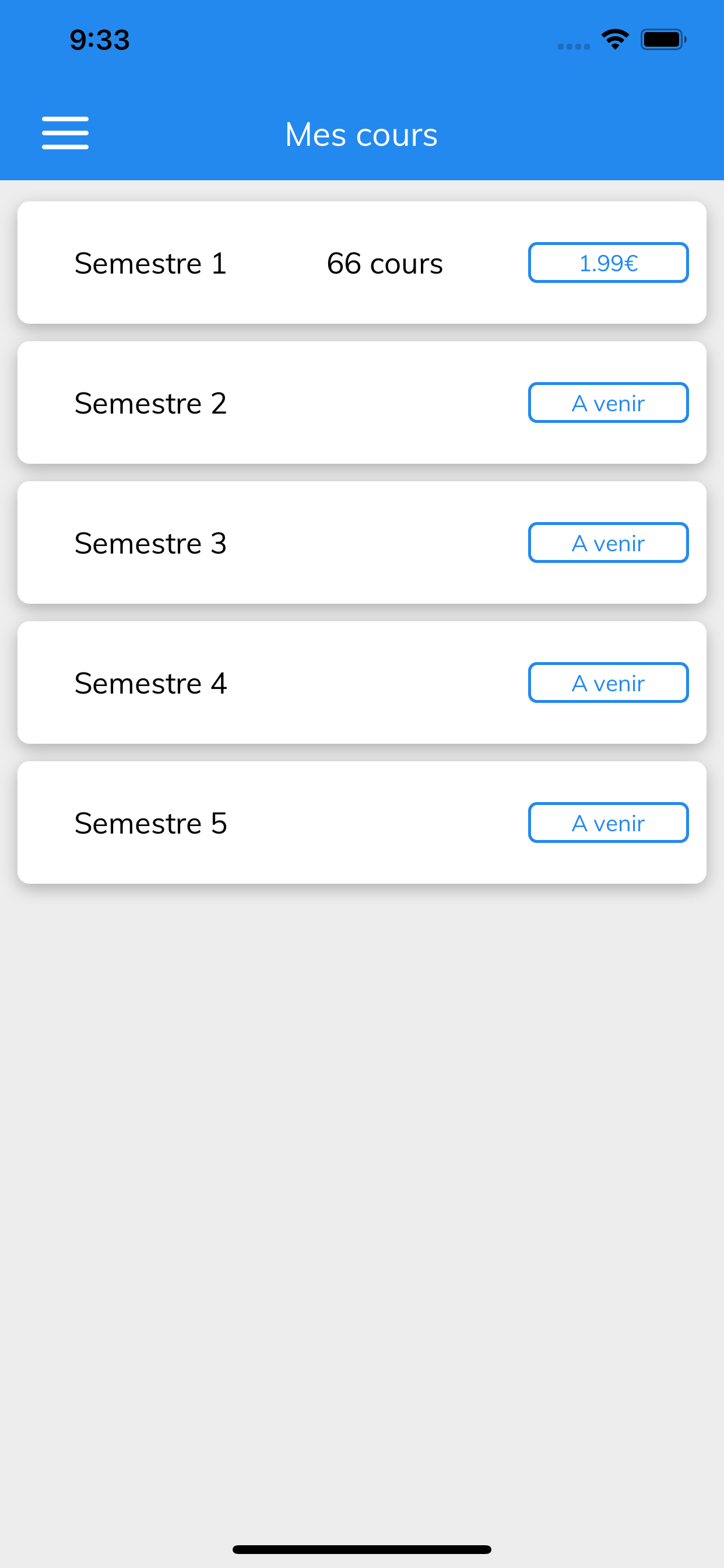
Task: Tap the white area of Semestre 5 card
Action: coord(377,822)
